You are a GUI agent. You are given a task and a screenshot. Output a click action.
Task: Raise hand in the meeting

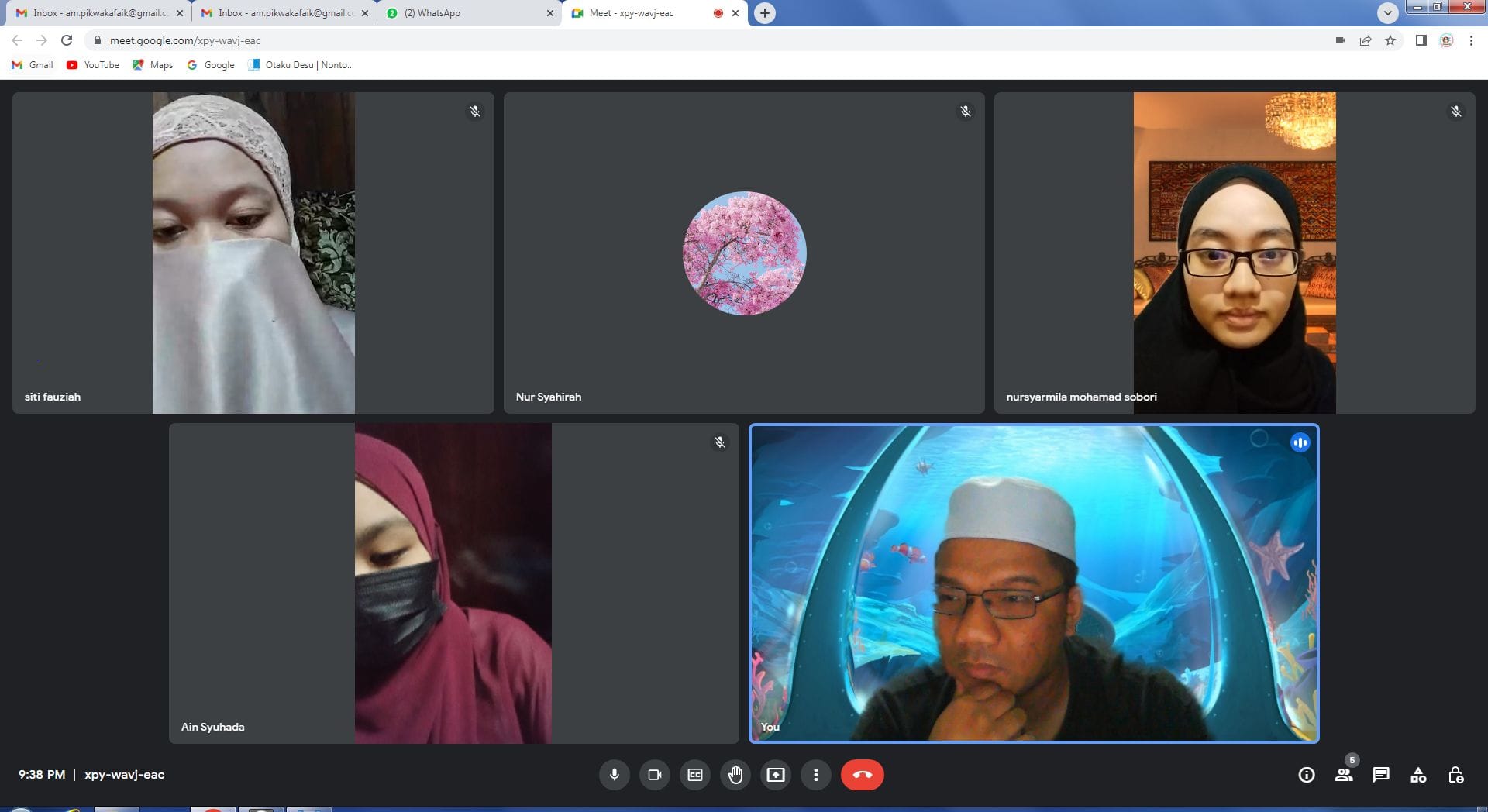[735, 775]
